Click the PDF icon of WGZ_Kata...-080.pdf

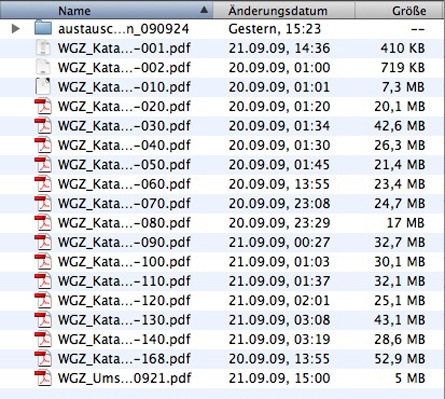pyautogui.click(x=43, y=223)
